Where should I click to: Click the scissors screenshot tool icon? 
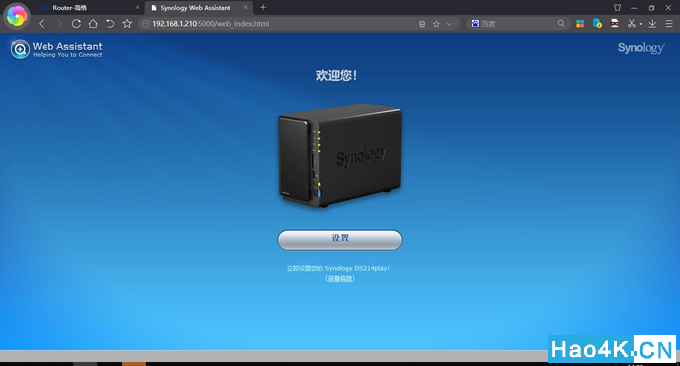coord(631,24)
